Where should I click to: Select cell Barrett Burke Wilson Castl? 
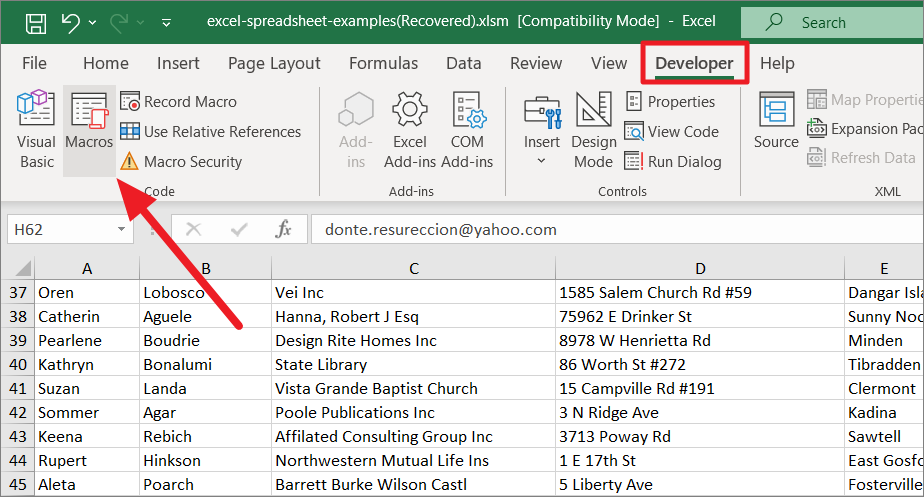[x=414, y=485]
